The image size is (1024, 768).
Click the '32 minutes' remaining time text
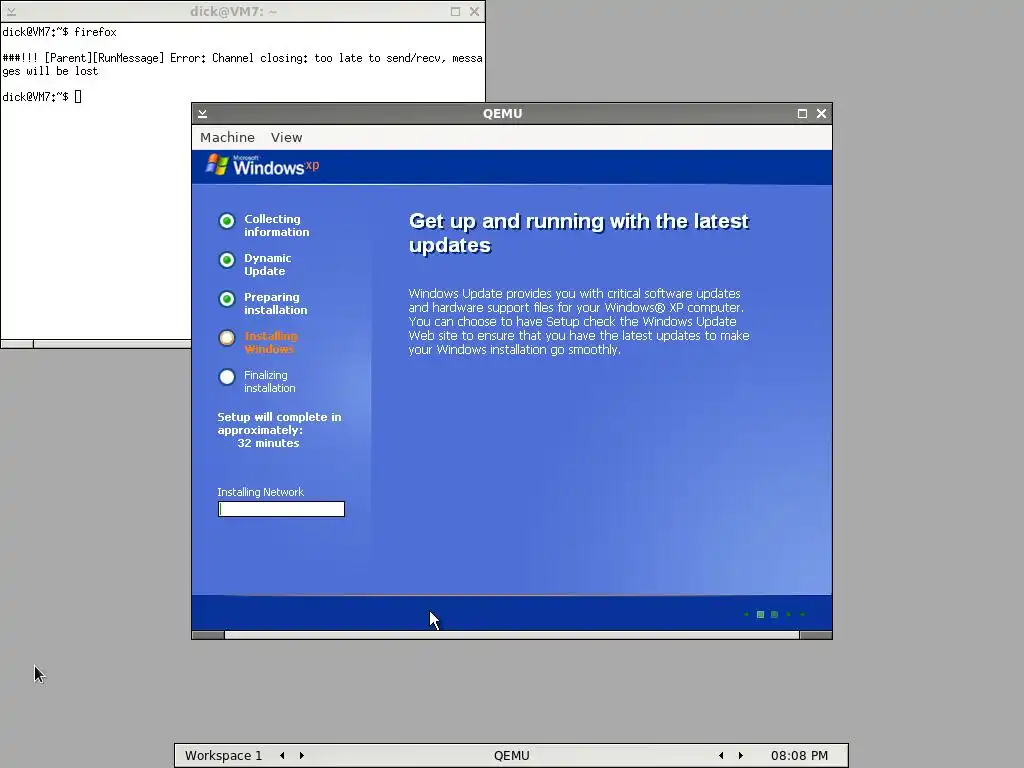point(268,443)
